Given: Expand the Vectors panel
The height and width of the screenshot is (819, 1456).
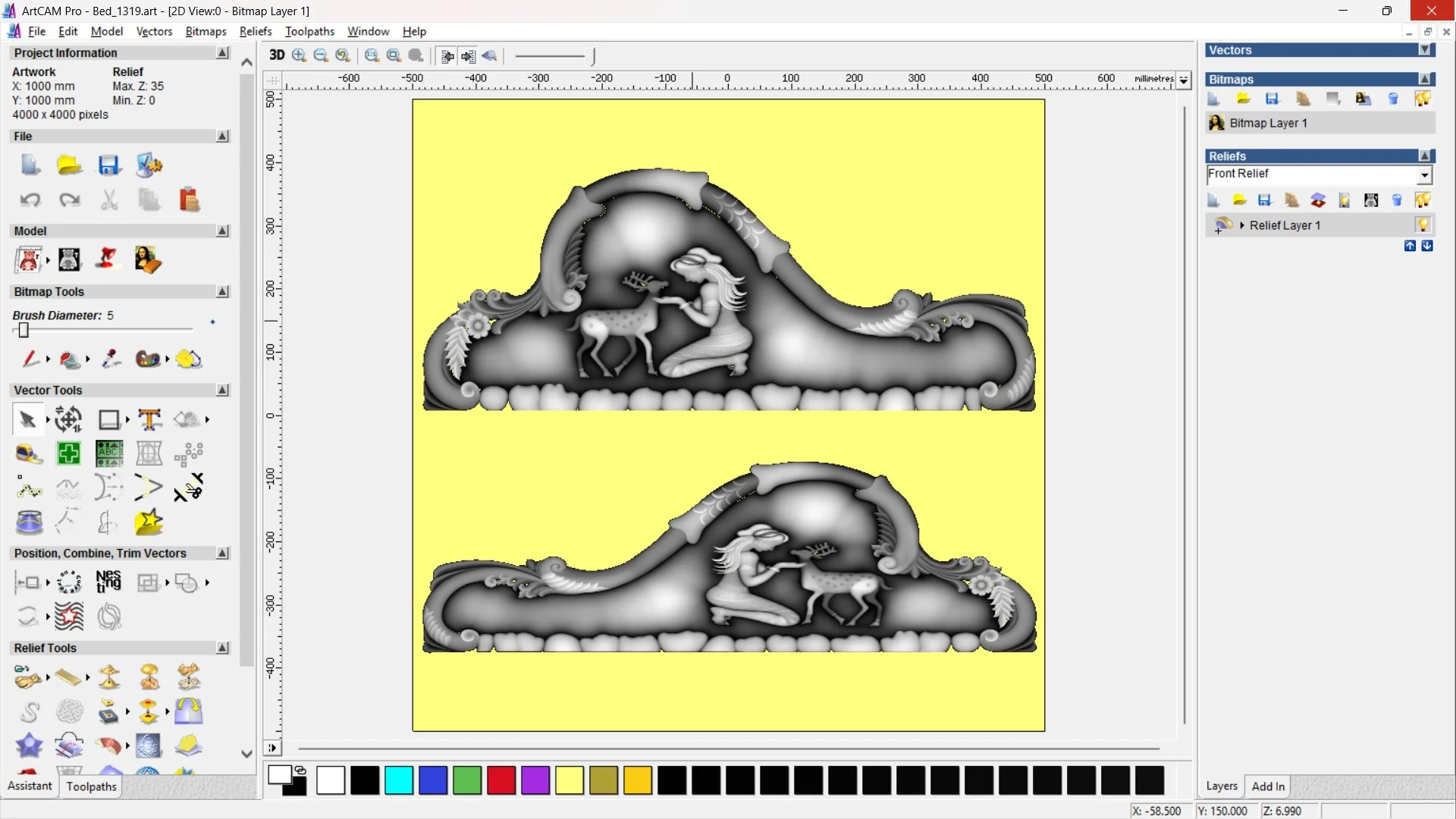Looking at the screenshot, I should click(x=1425, y=50).
